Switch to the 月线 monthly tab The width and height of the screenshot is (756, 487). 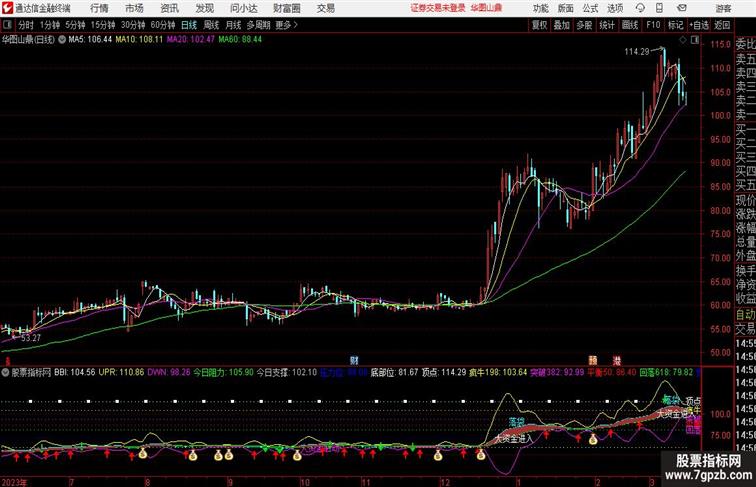pyautogui.click(x=233, y=25)
